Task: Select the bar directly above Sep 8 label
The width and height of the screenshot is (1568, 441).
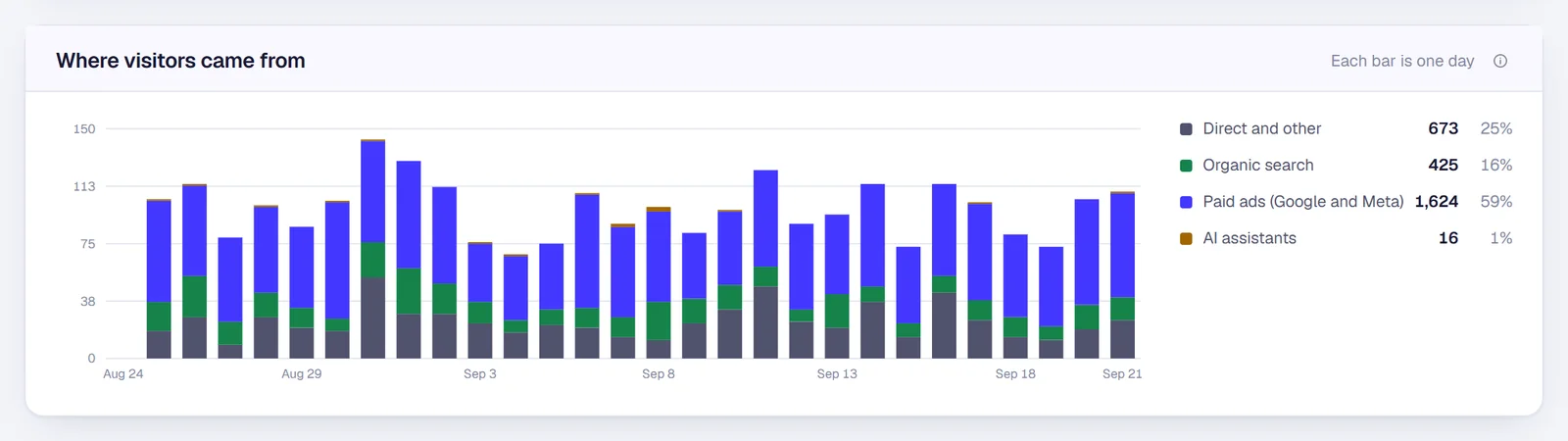Action: [x=659, y=283]
